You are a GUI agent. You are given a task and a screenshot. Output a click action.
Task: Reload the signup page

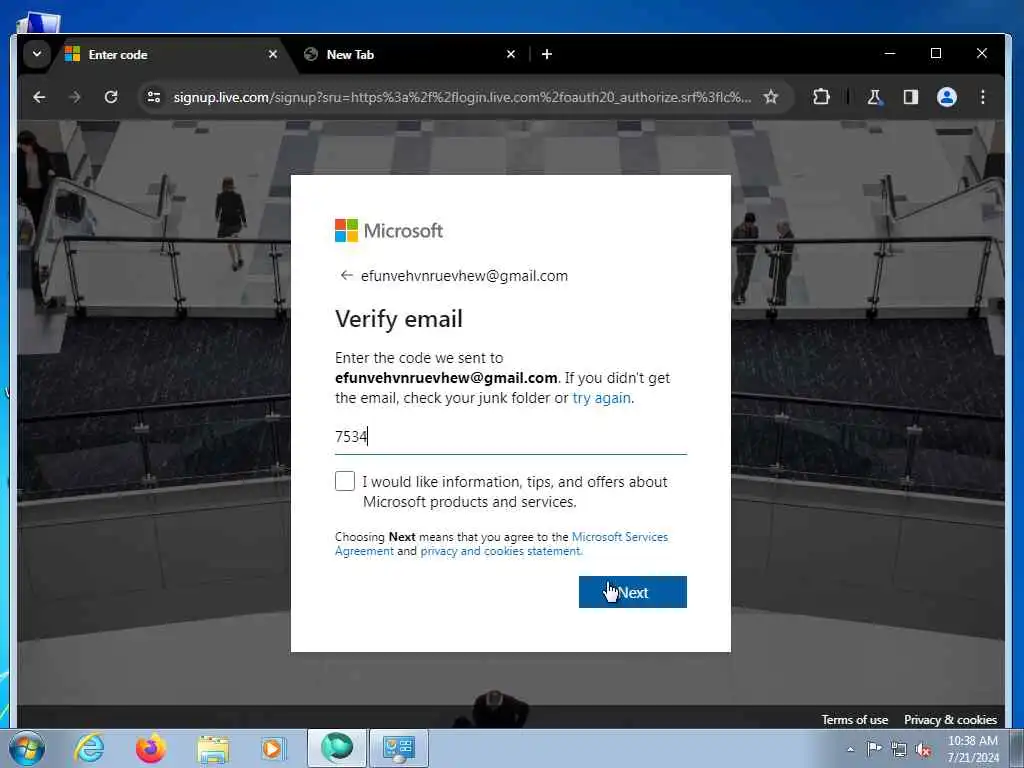[111, 97]
